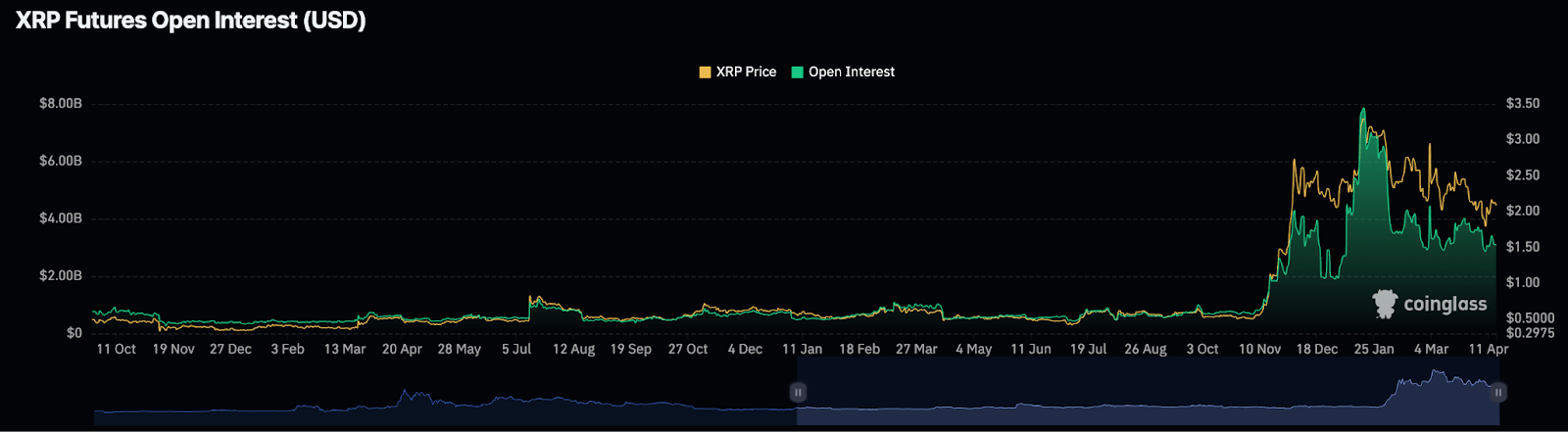Click the 27 Mar date label
Screen dimensions: 1568x432
coord(916,349)
